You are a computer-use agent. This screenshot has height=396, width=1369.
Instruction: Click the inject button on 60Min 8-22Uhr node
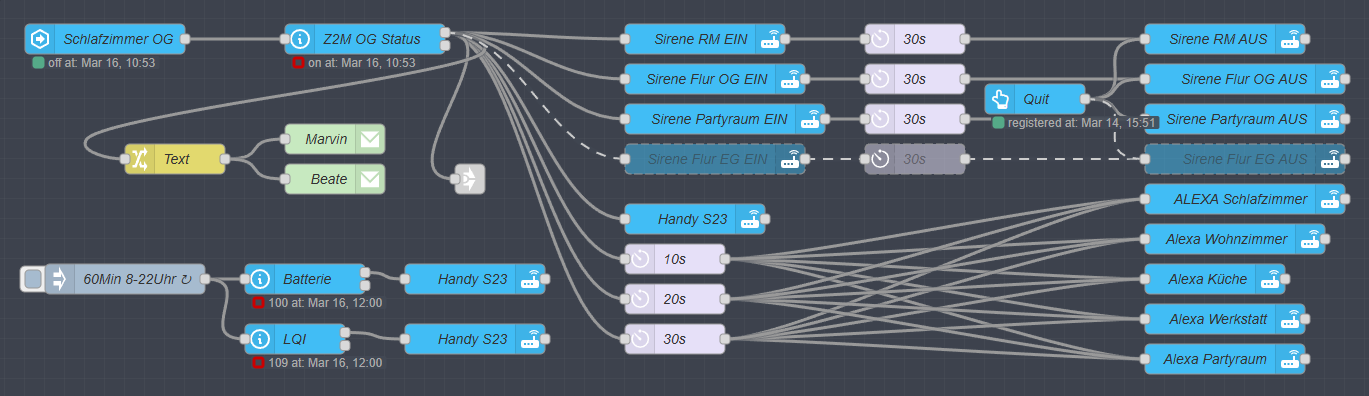(x=33, y=279)
